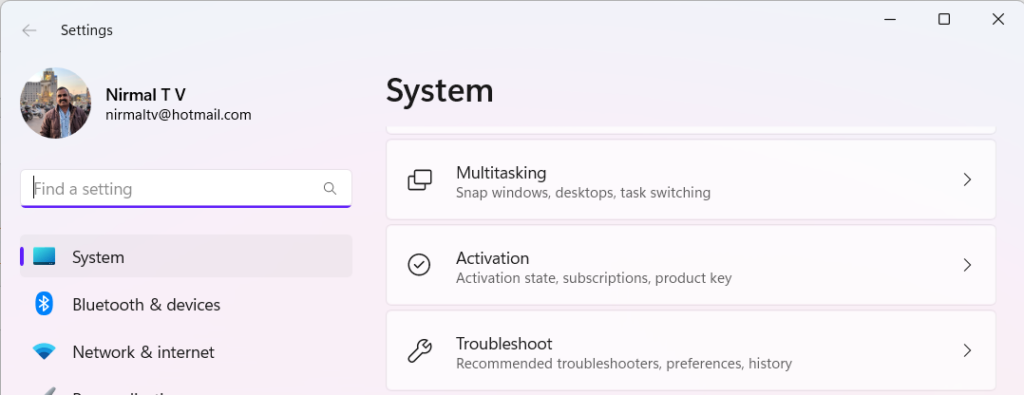Open the Activation settings row
This screenshot has width=1024, height=395.
pos(691,265)
